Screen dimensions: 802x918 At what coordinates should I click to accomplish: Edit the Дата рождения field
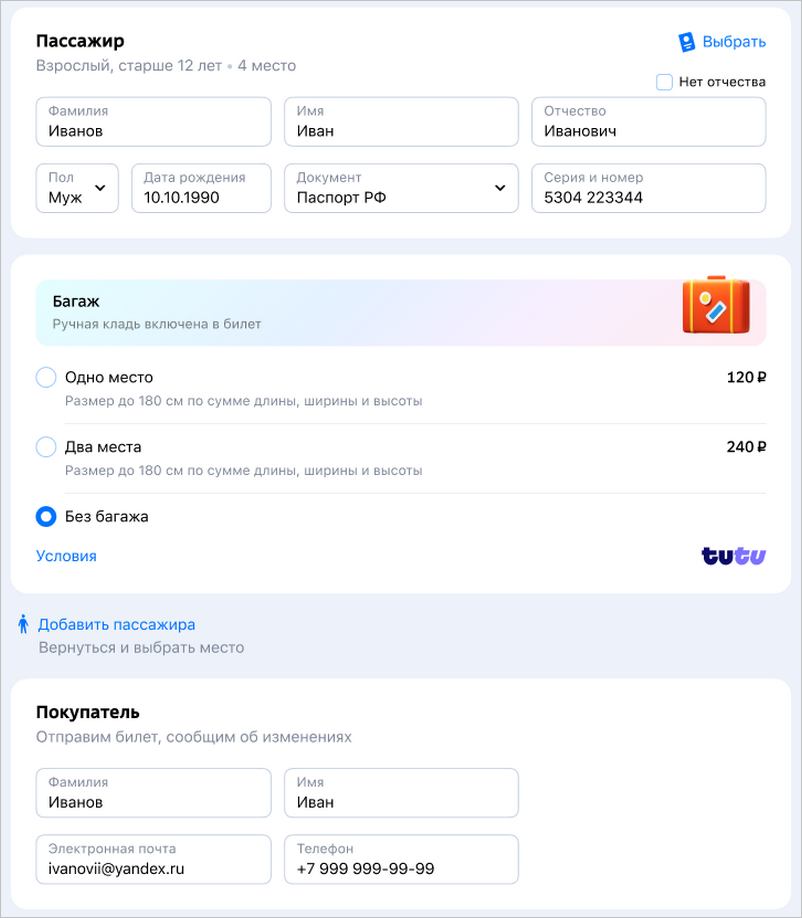tap(201, 188)
